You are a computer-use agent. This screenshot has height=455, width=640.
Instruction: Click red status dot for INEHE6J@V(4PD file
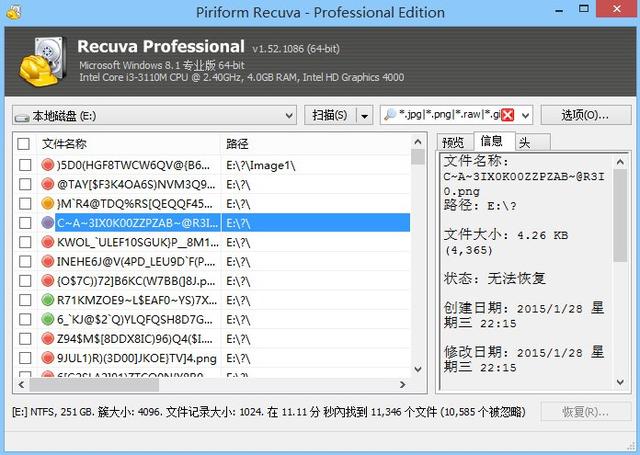[x=48, y=261]
